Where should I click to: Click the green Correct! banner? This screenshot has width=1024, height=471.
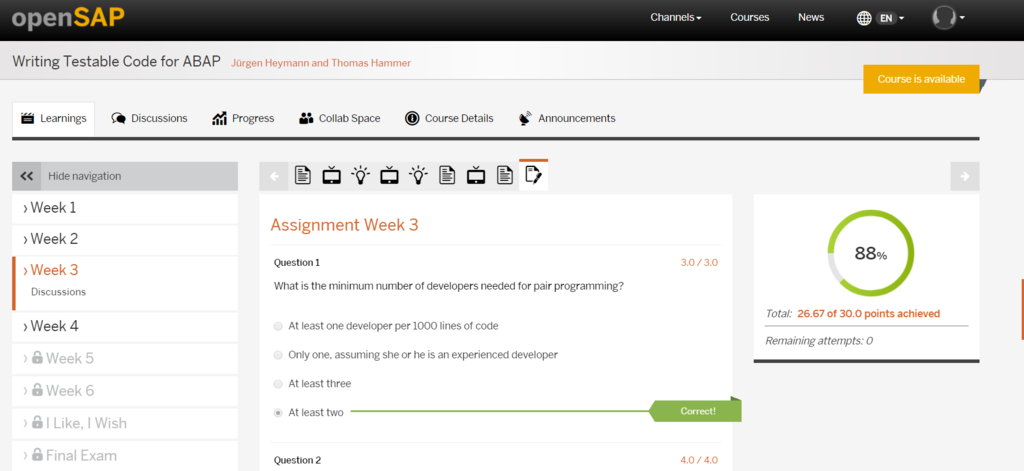coord(696,411)
